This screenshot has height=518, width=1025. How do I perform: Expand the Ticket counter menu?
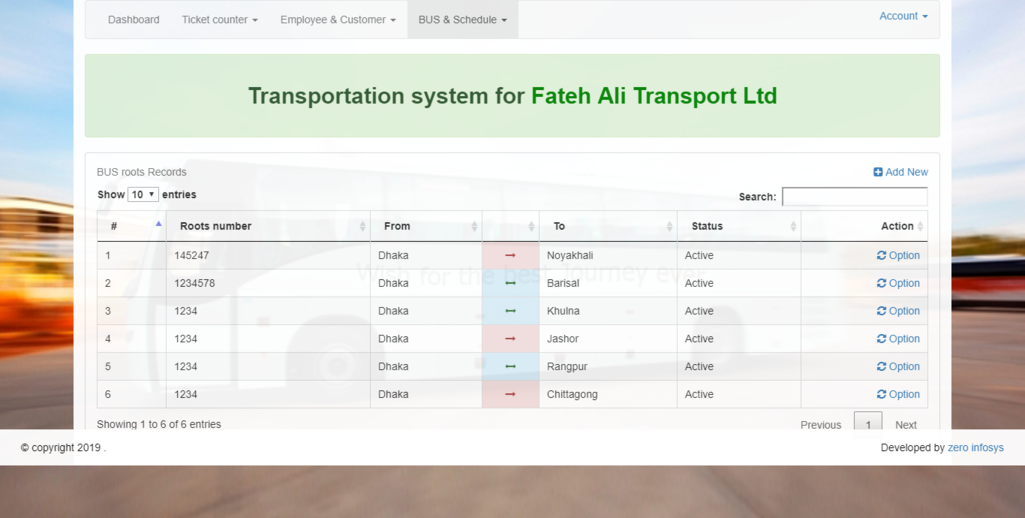coord(219,20)
